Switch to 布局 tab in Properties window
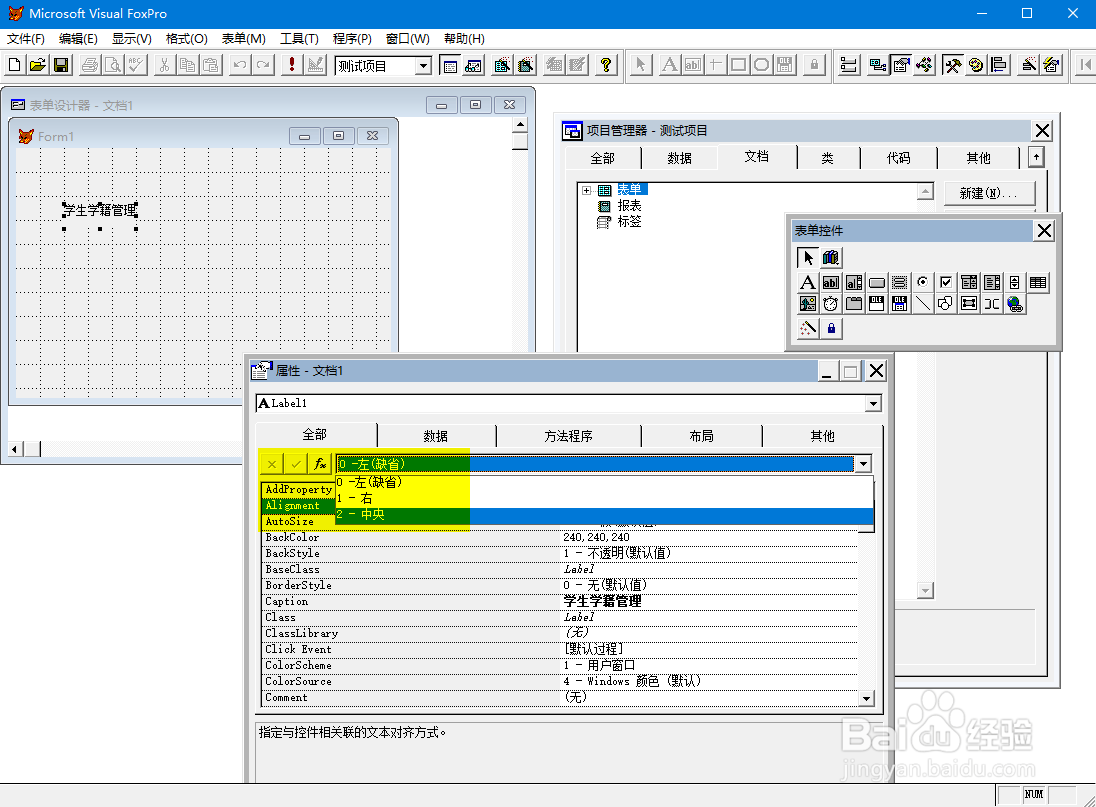This screenshot has height=807, width=1096. click(x=701, y=436)
